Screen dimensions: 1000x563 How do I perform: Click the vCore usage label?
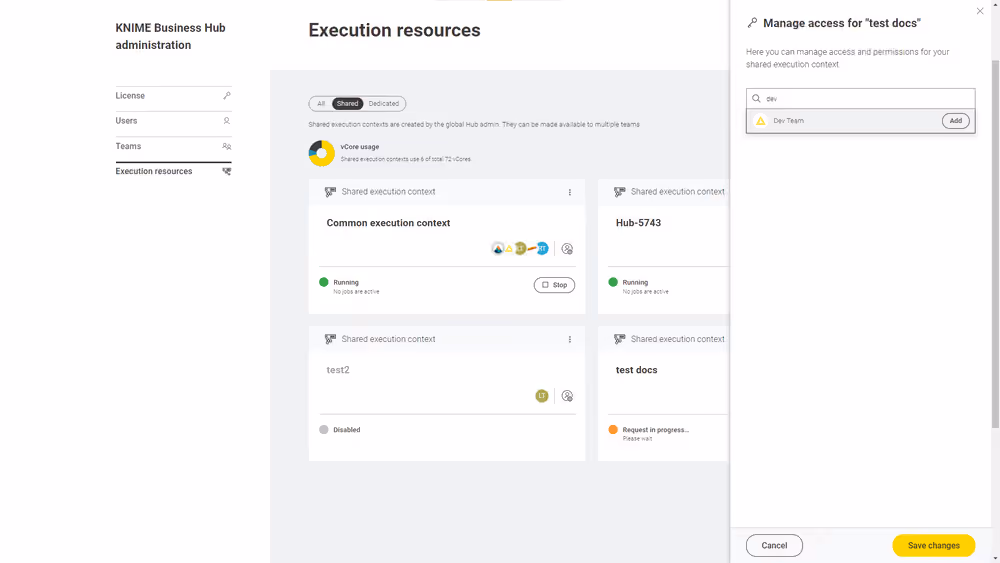(x=360, y=147)
